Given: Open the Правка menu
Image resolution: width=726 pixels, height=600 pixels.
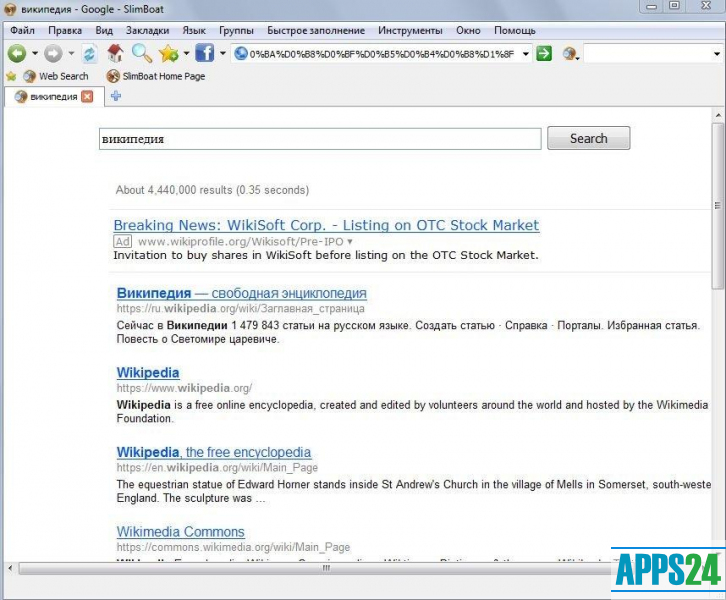Looking at the screenshot, I should coord(65,31).
